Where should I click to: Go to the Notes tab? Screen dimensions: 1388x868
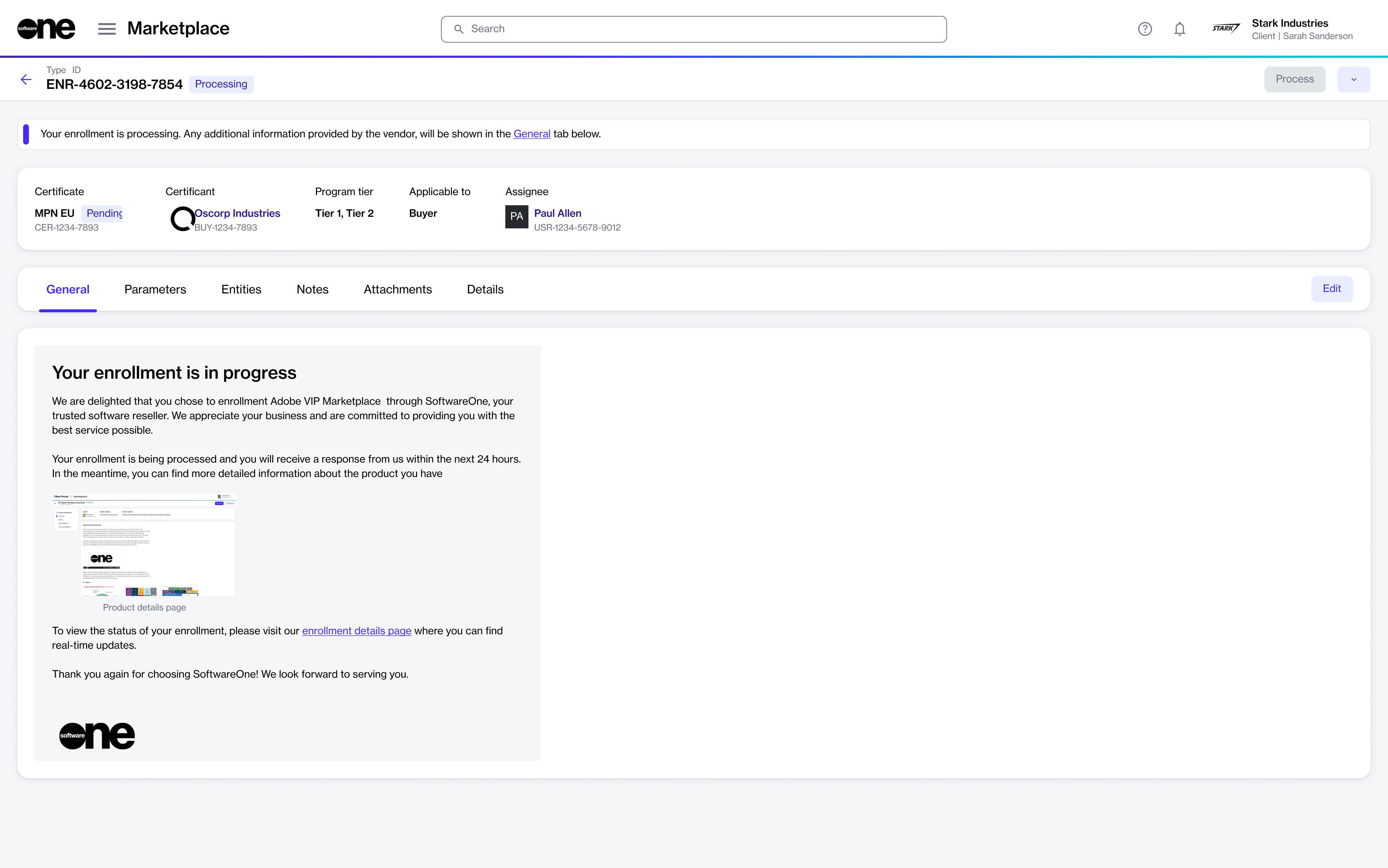[x=312, y=289]
